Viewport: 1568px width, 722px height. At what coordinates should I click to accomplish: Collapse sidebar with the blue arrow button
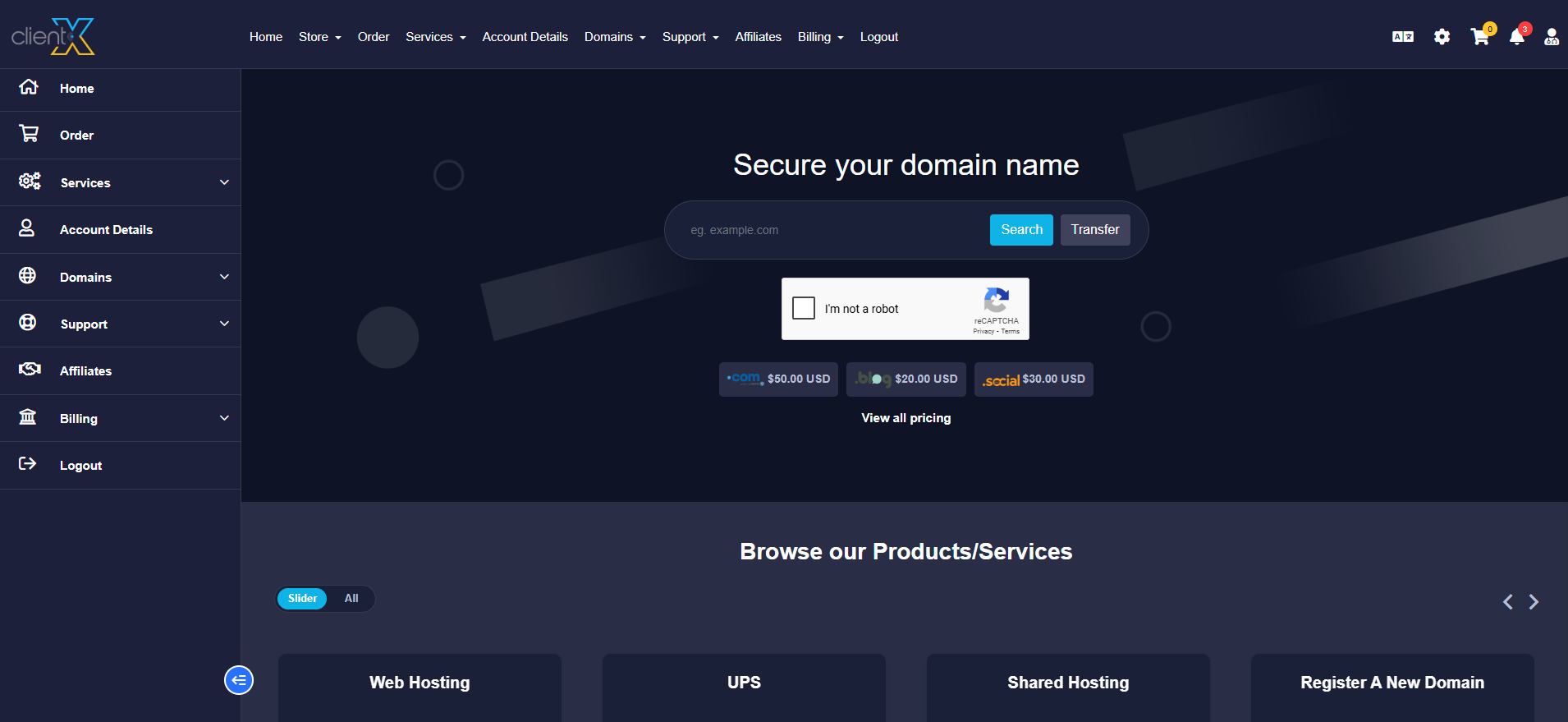[239, 680]
